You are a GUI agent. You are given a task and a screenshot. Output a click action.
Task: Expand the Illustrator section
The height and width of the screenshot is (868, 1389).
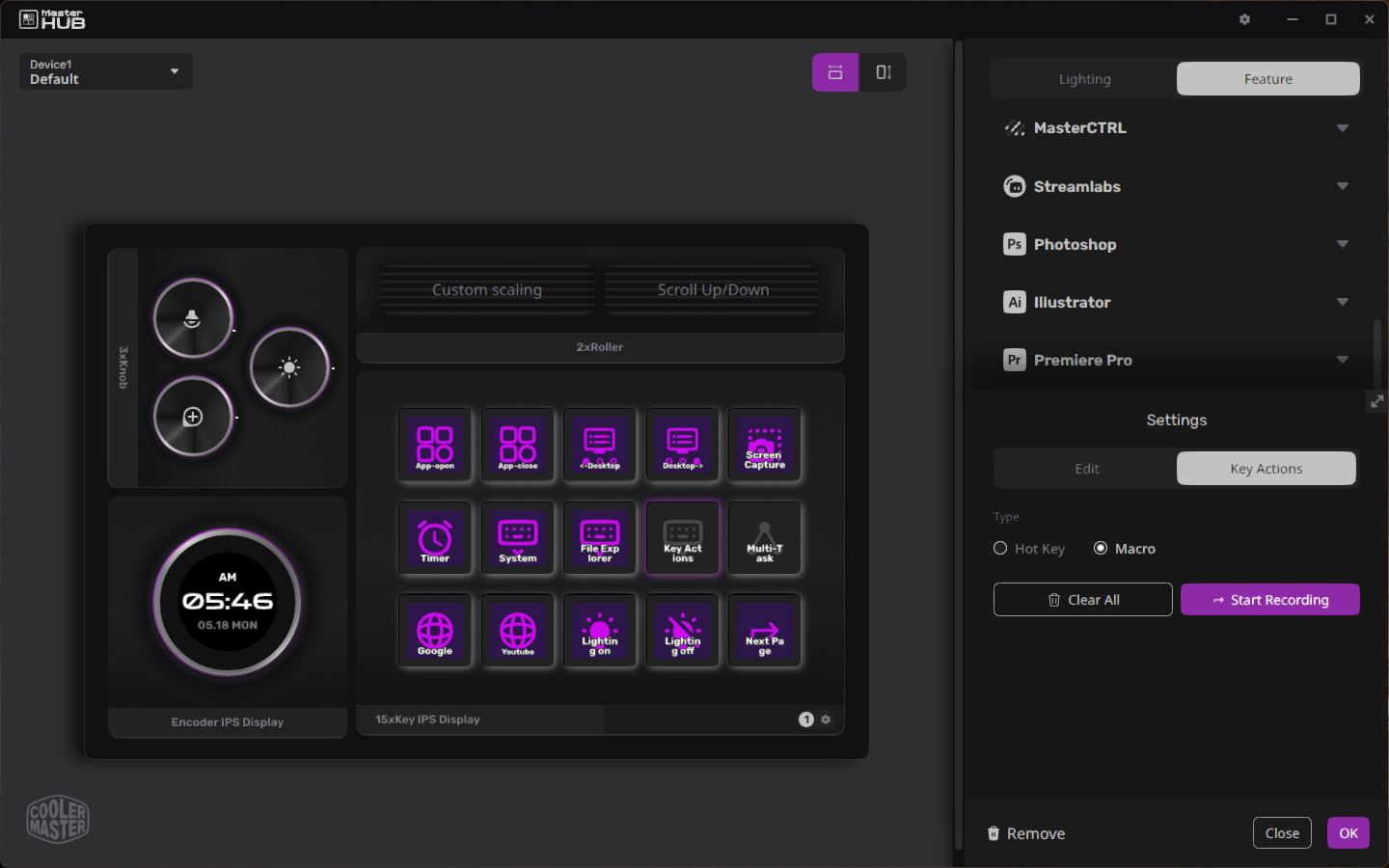tap(1170, 302)
